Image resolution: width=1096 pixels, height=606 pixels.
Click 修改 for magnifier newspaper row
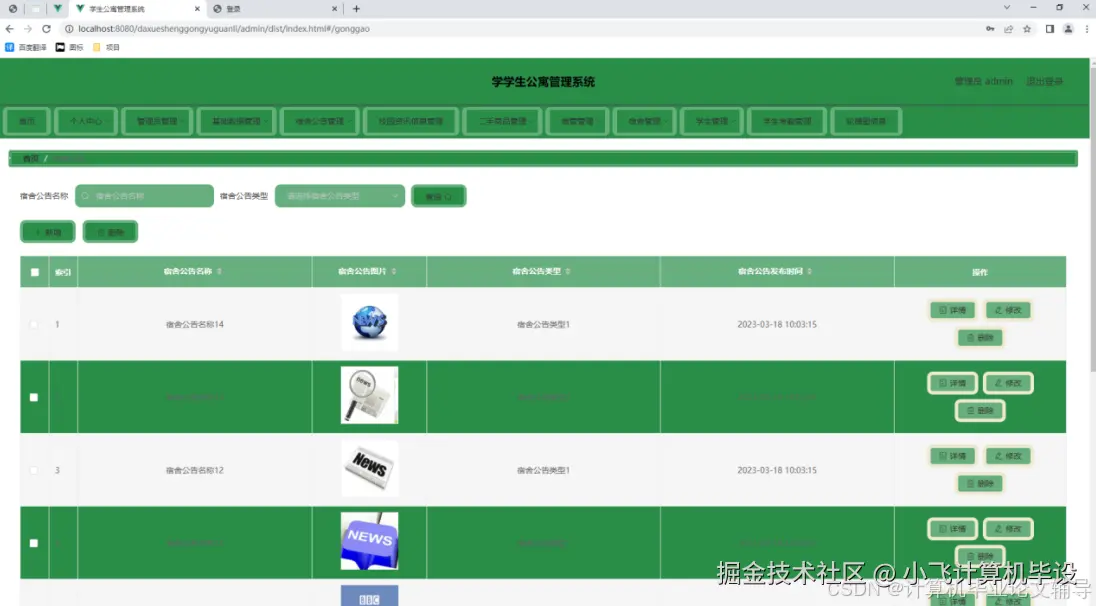(1008, 383)
